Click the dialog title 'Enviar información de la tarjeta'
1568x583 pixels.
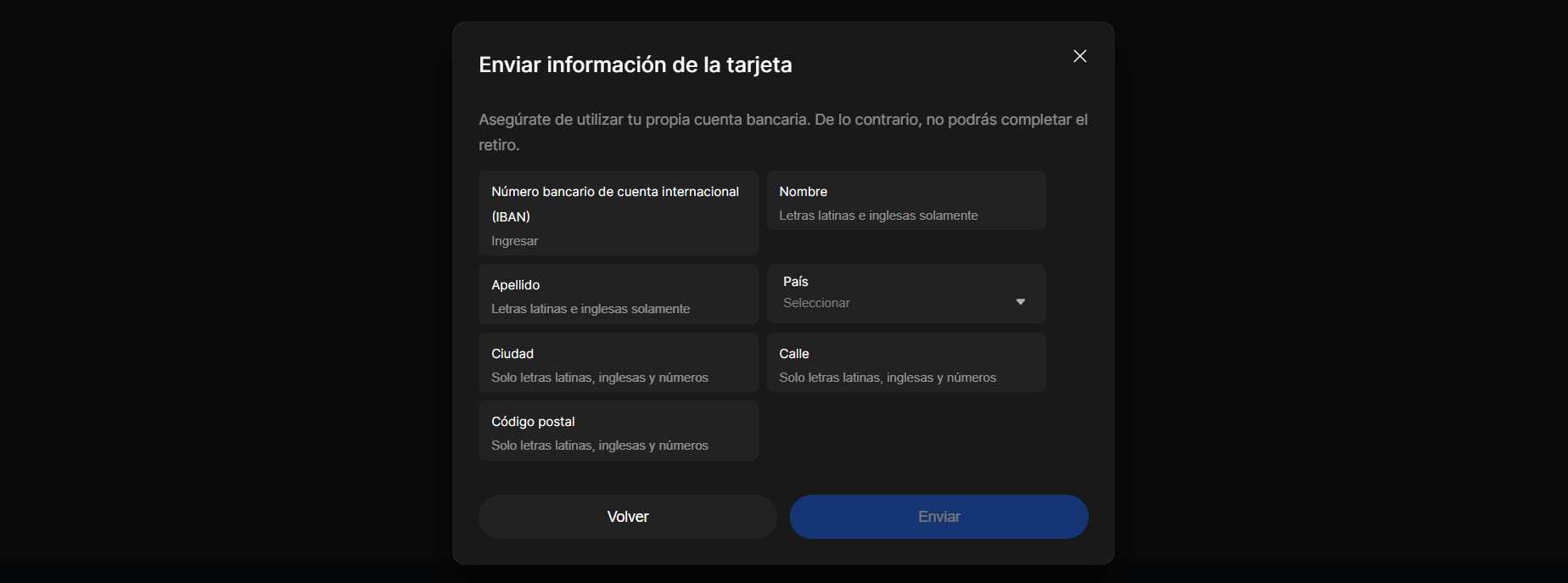point(635,65)
